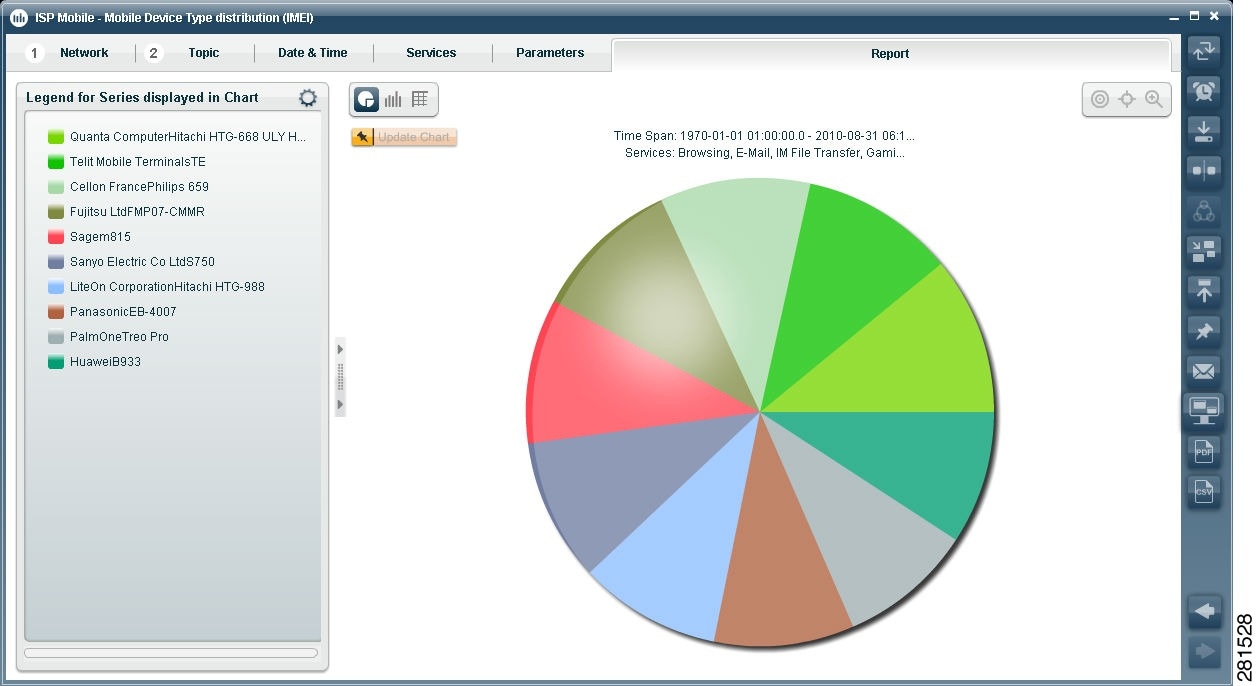Toggle the pin icon next to Update Chart
Viewport: 1258px width, 686px height.
pyautogui.click(x=362, y=137)
